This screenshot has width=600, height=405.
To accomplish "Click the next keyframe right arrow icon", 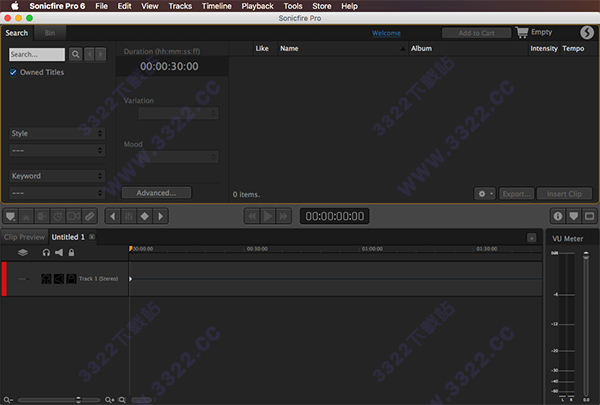I will coord(160,216).
